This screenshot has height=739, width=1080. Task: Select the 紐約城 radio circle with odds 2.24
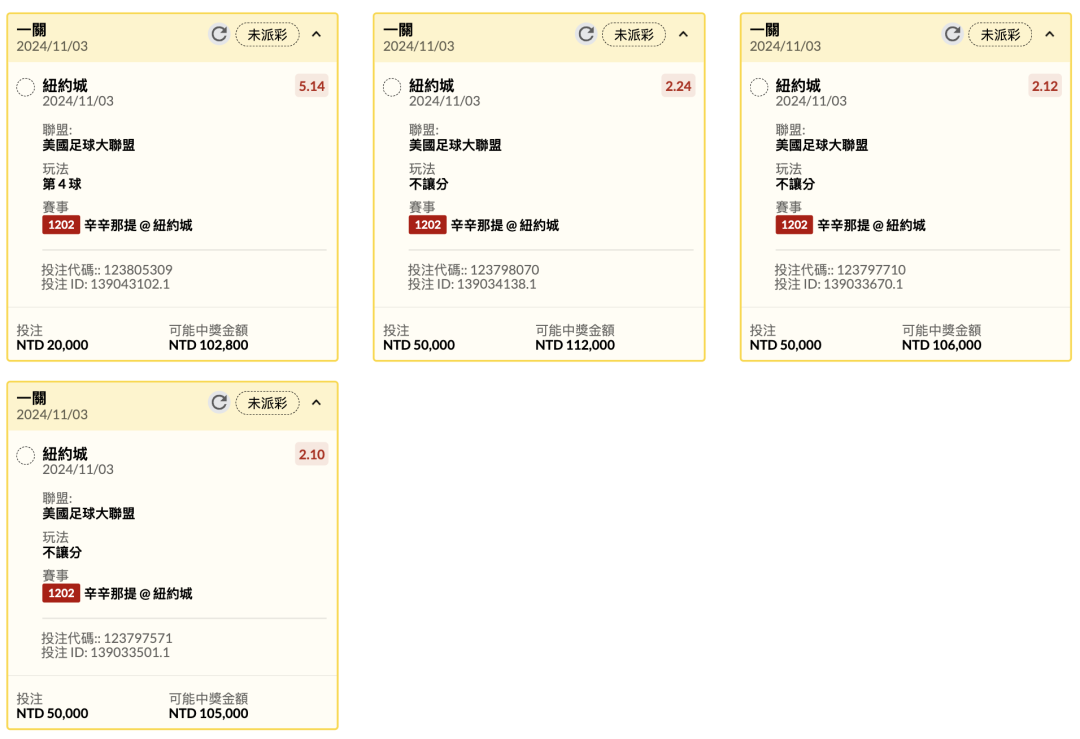click(393, 88)
